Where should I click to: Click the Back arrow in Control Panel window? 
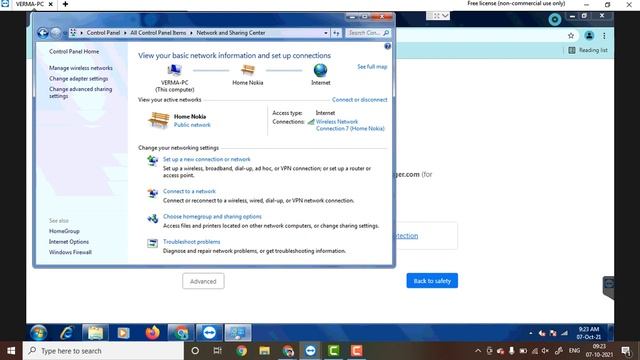42,33
